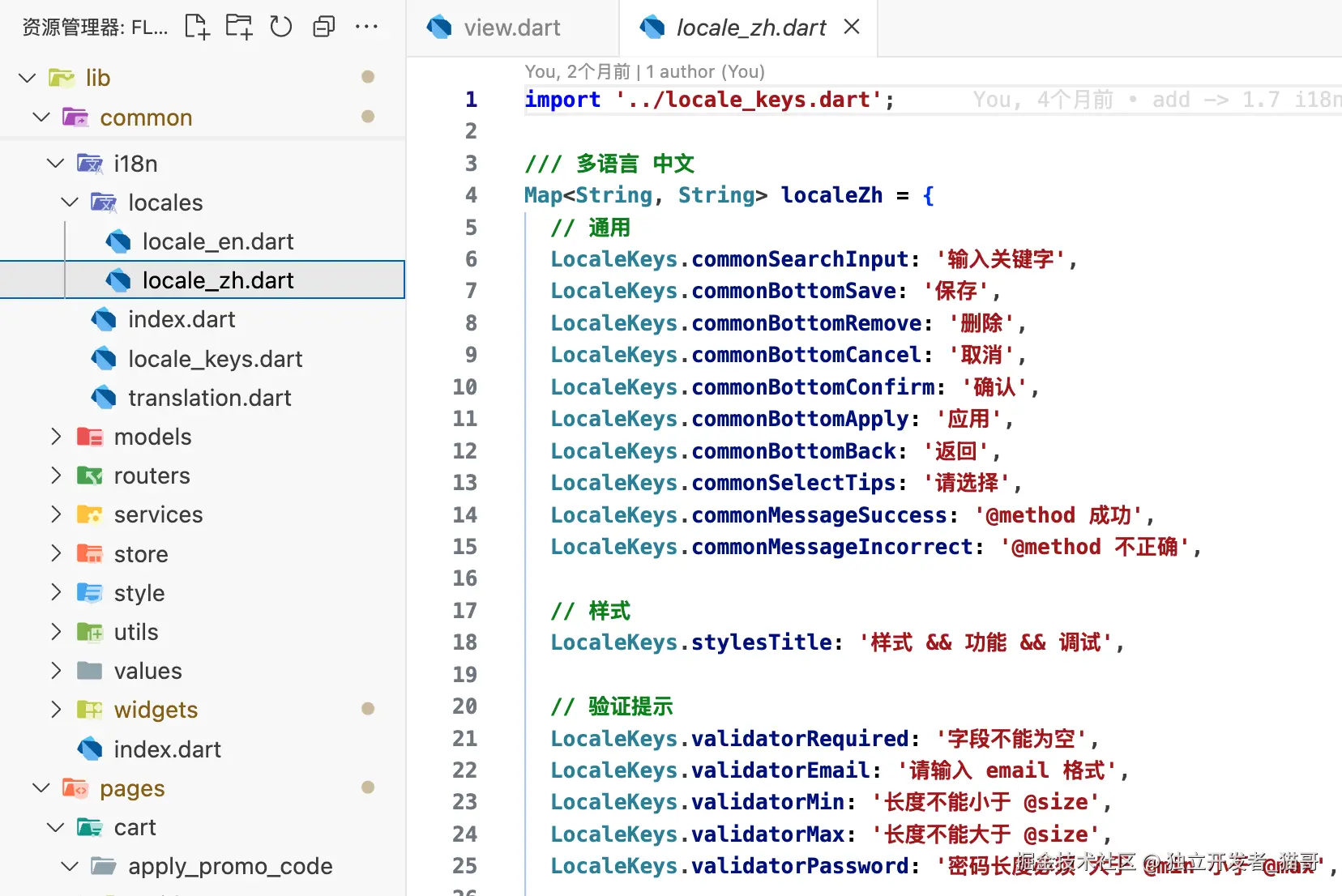The width and height of the screenshot is (1342, 896).
Task: Click the Dart icon of locale_en.dart
Action: 118,241
